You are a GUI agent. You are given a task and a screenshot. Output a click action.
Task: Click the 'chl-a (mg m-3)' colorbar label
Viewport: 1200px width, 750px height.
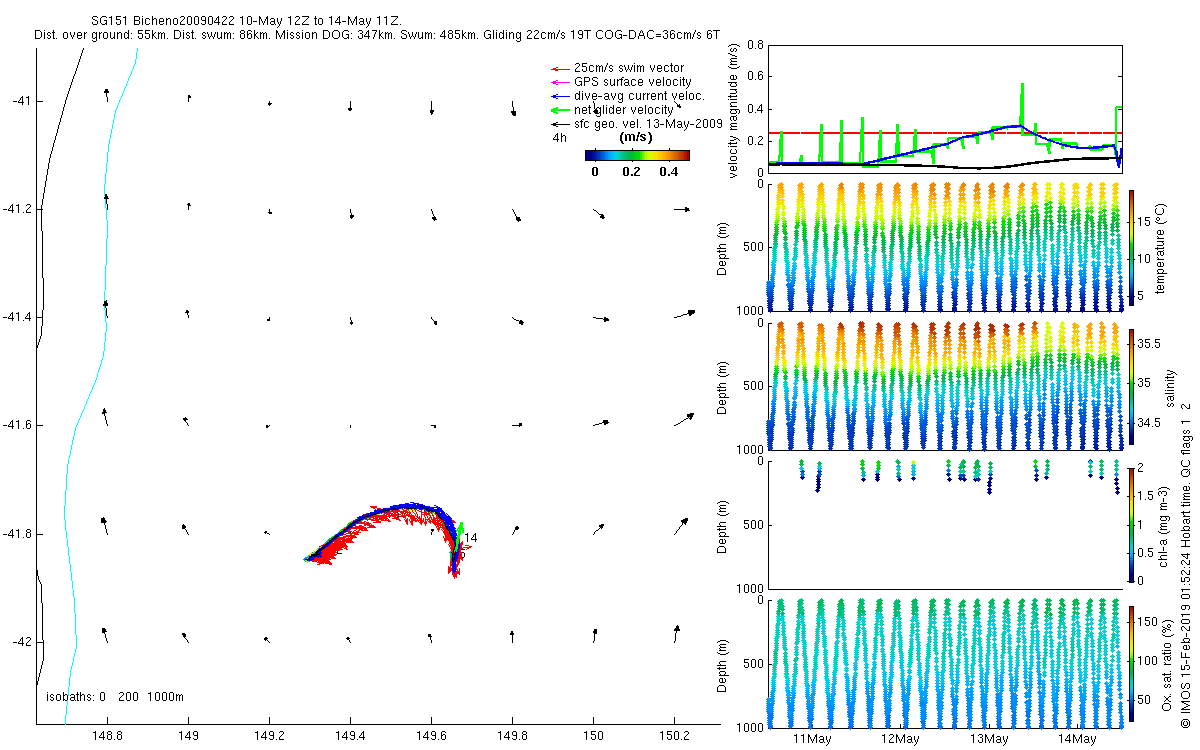coord(1165,525)
